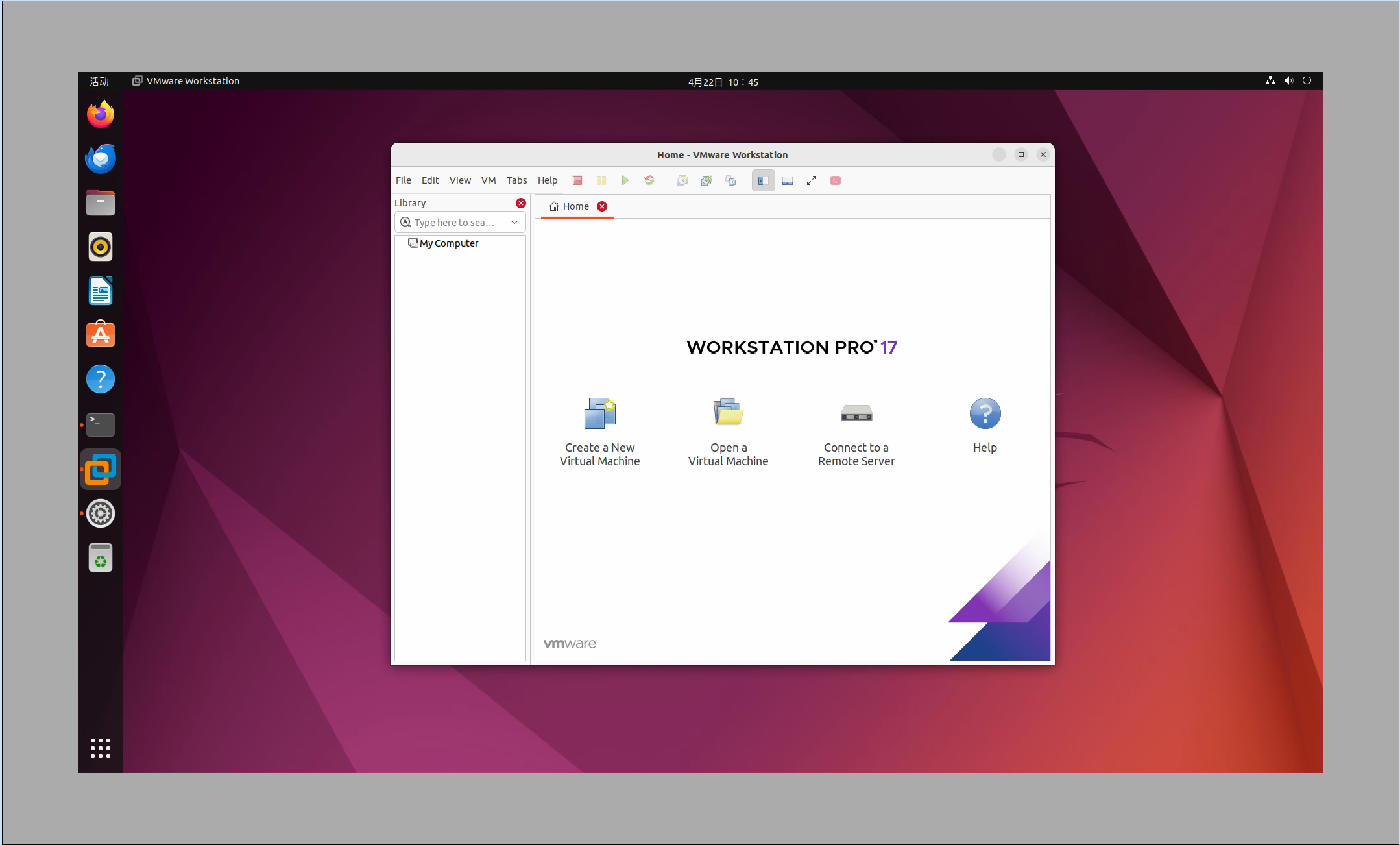
Task: Toggle the thumbnail bar view button
Action: pyautogui.click(x=788, y=180)
